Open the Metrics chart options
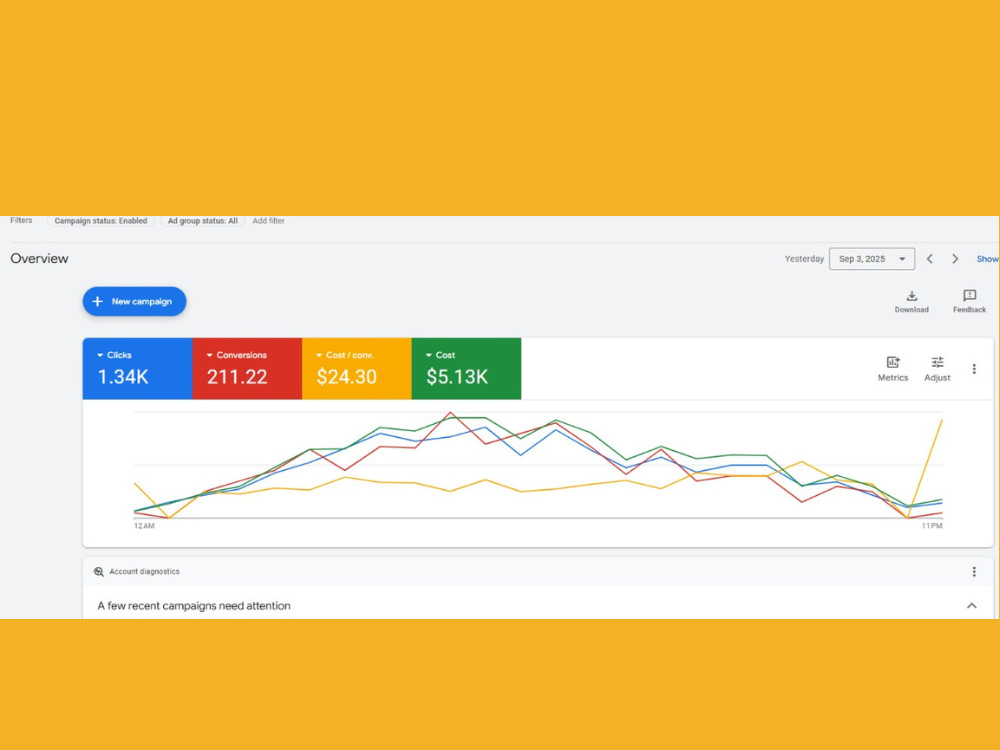The width and height of the screenshot is (1000, 750). pos(893,369)
